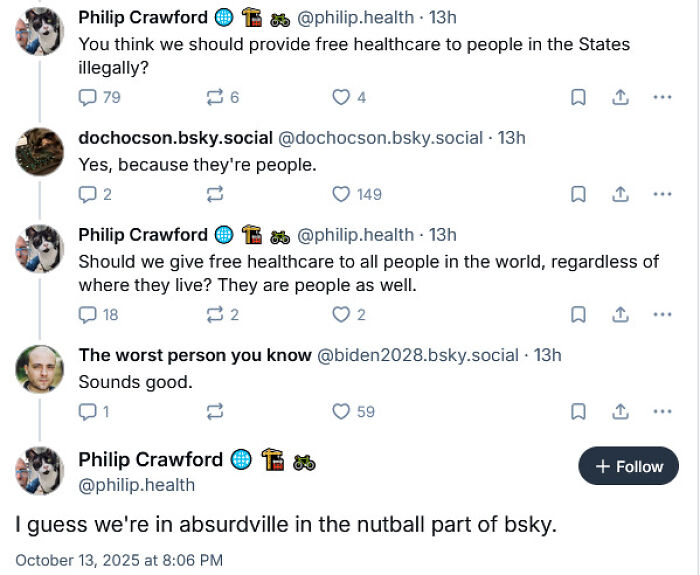The image size is (700, 575).
Task: Open more options on first Philip Crawford post
Action: (x=661, y=97)
